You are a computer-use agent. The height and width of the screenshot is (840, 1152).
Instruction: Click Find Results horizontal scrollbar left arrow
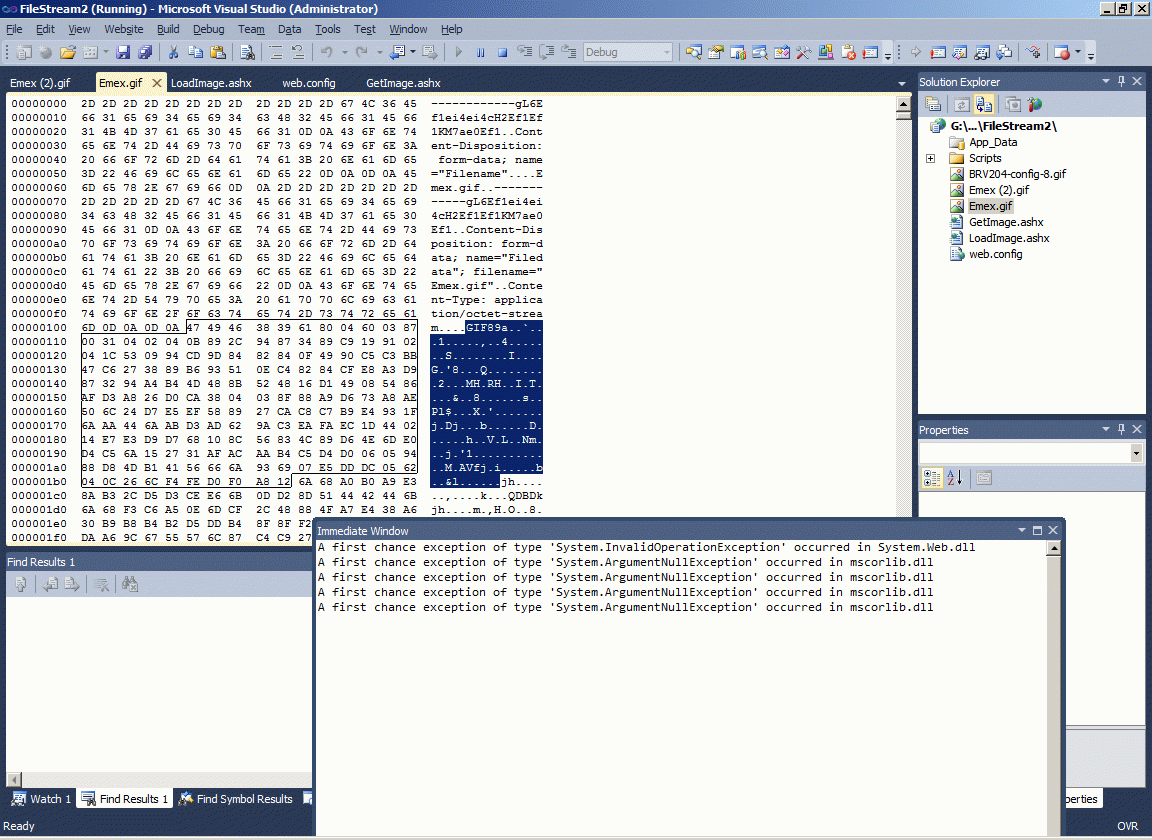[x=14, y=779]
